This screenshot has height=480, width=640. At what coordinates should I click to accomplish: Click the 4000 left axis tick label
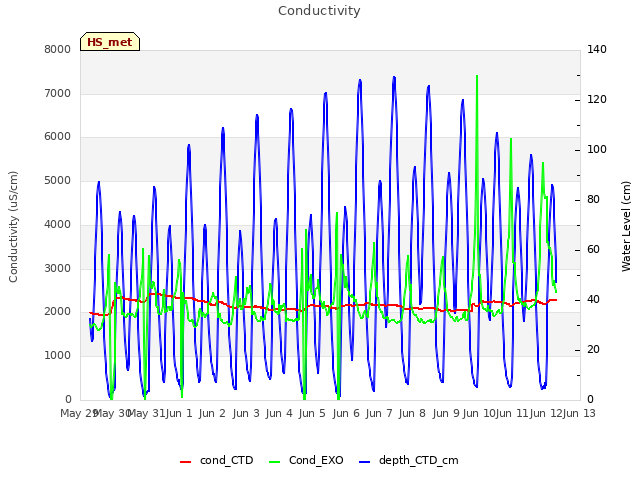click(x=58, y=224)
